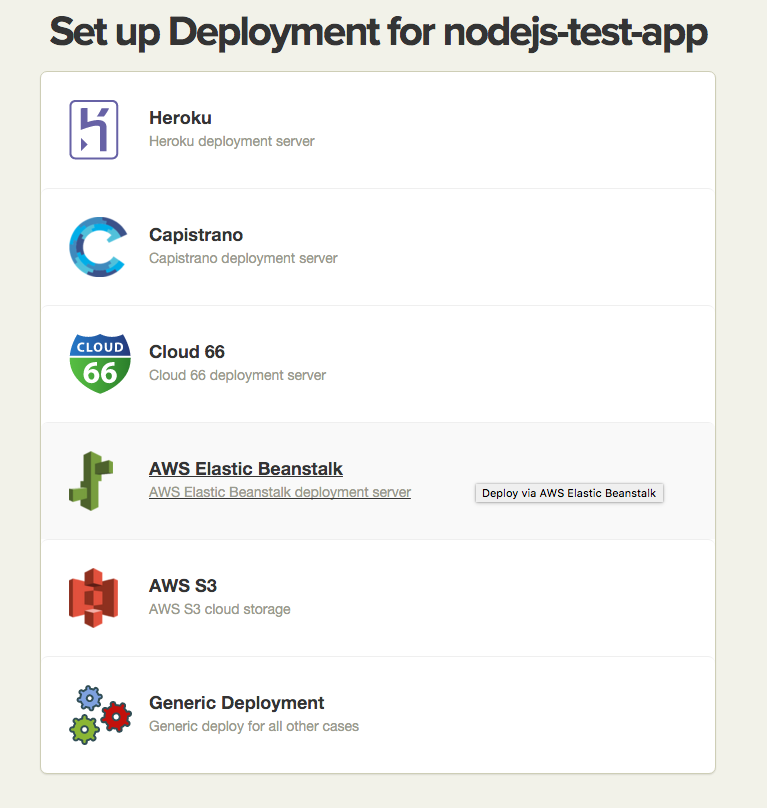Choose the Cloud 66 highway shield icon

100,363
